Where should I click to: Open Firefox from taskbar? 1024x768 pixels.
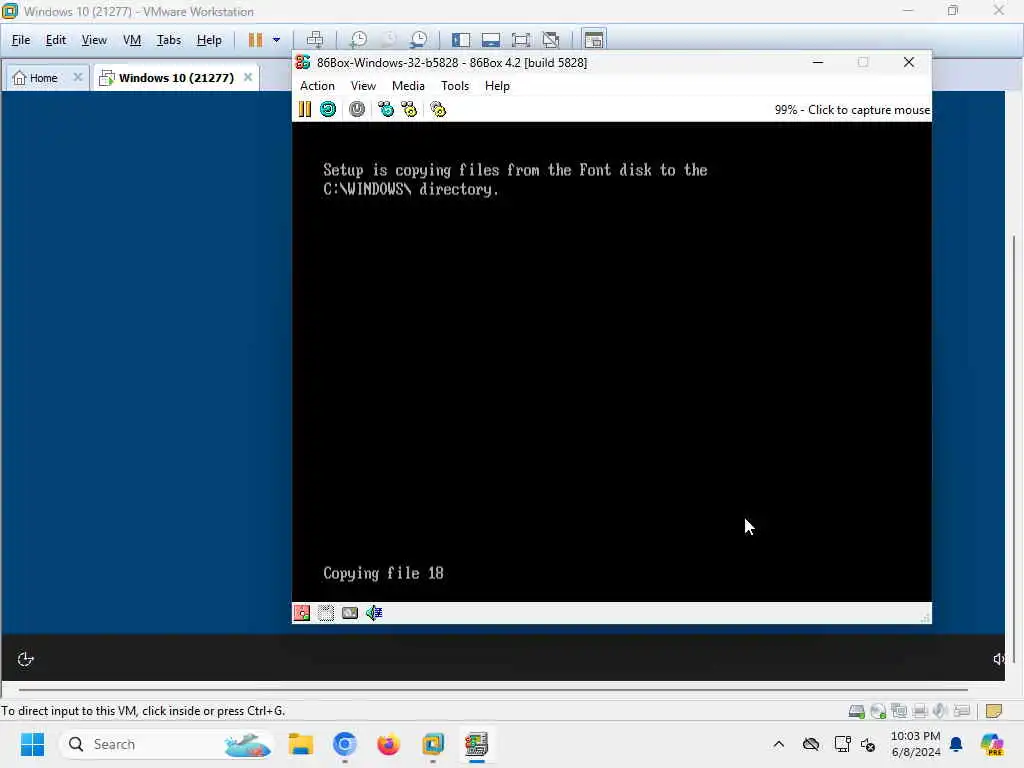pos(389,744)
